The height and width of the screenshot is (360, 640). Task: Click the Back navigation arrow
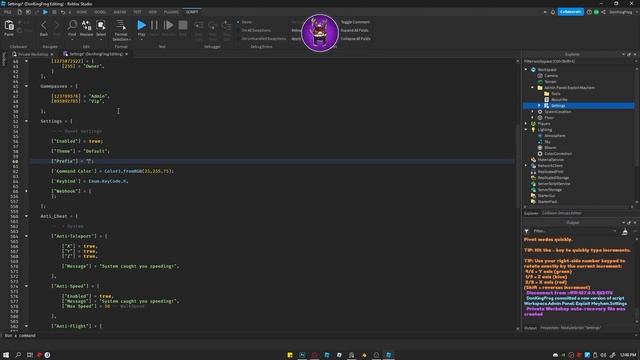(44, 26)
